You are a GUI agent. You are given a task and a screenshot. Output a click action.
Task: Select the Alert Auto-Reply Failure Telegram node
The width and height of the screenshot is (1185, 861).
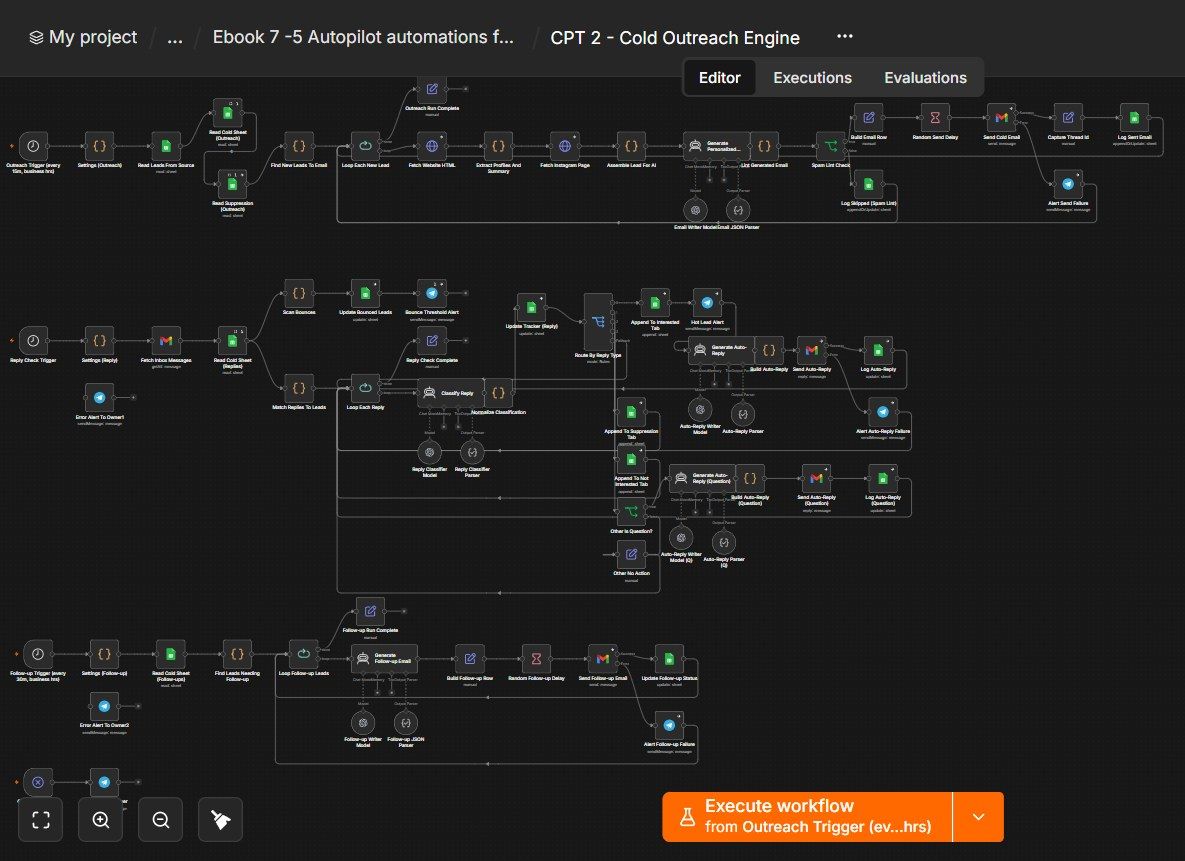point(883,412)
